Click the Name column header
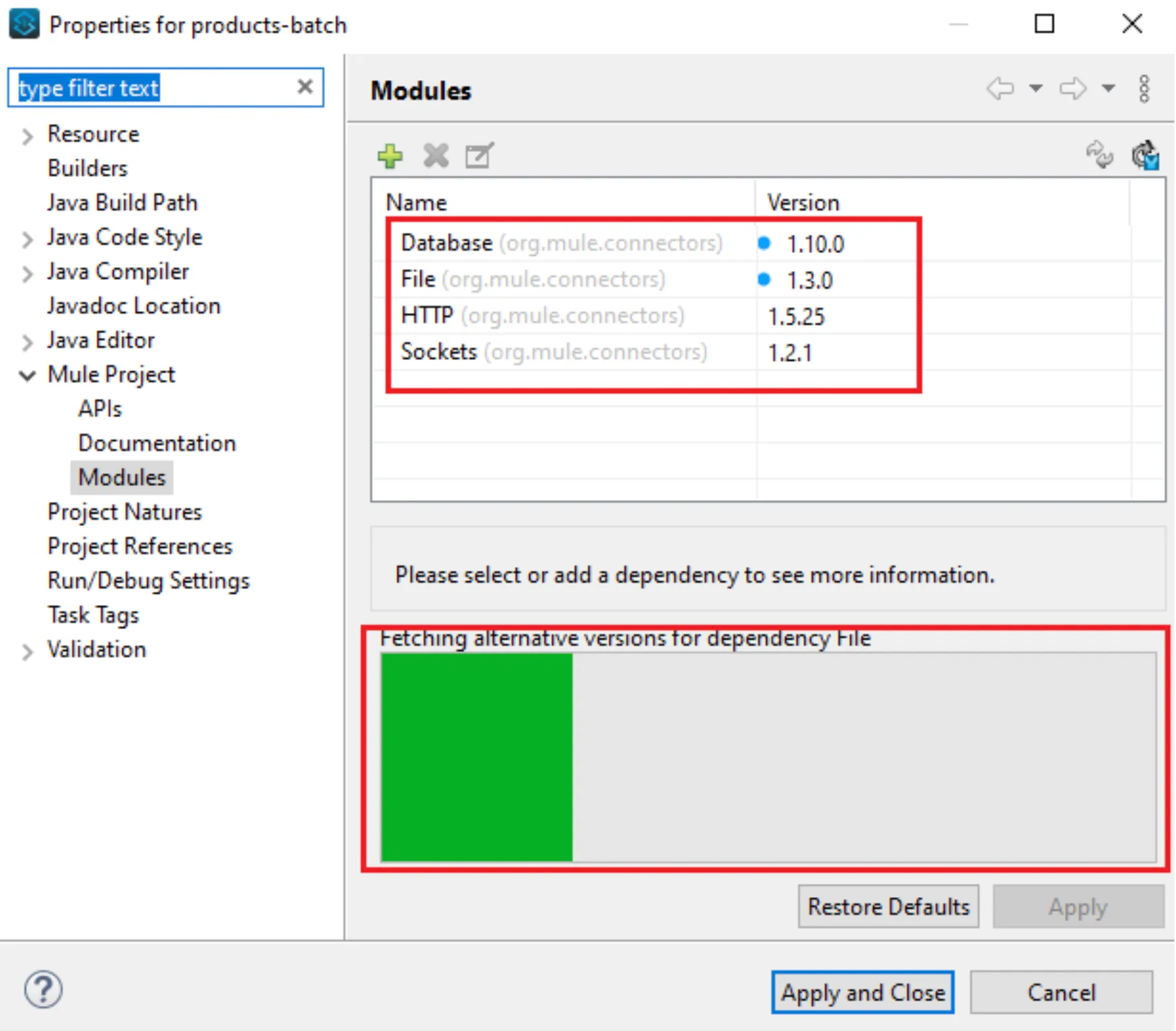The width and height of the screenshot is (1176, 1031). tap(564, 203)
